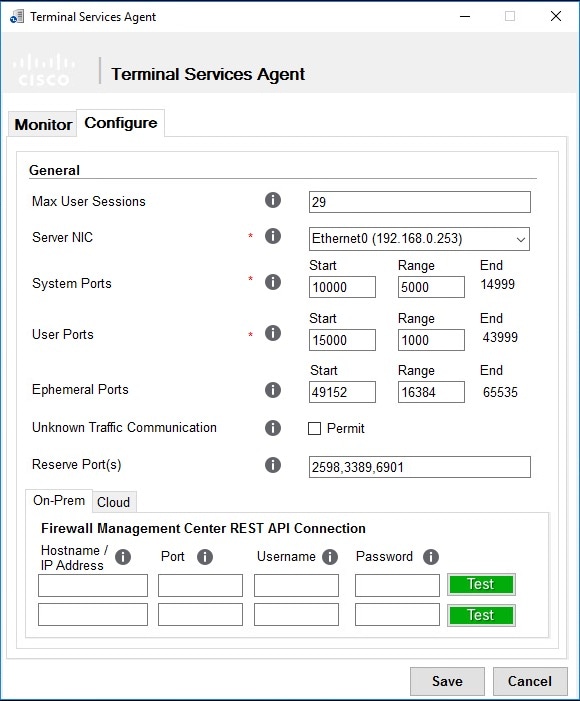Click the first row Password field
The image size is (580, 701).
(x=398, y=586)
